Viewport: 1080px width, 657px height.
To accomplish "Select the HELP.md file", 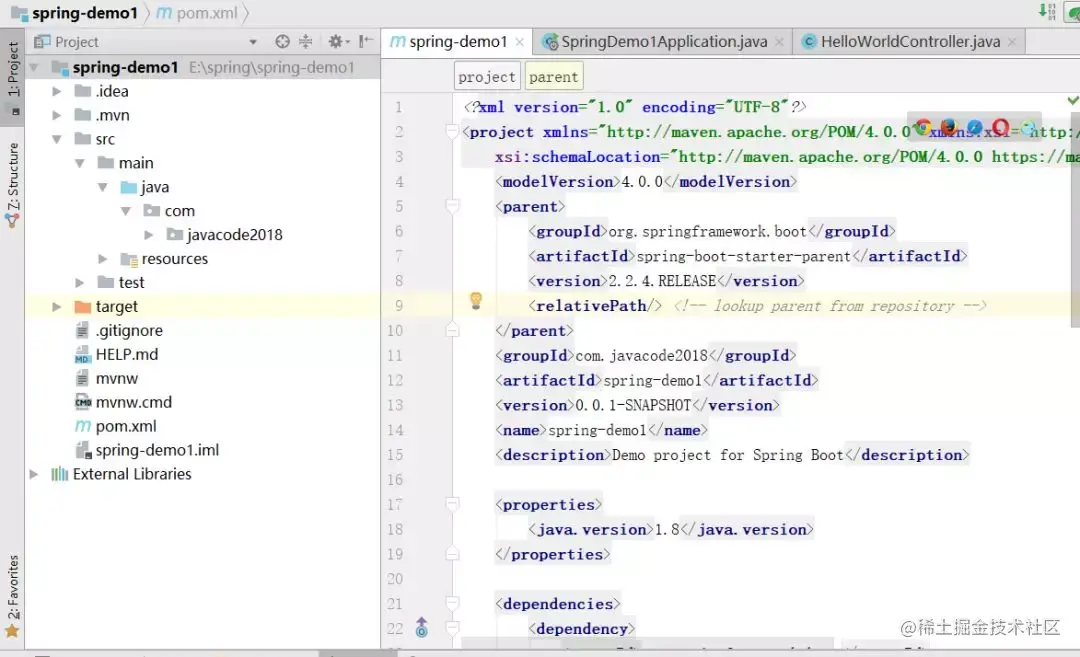I will point(127,355).
